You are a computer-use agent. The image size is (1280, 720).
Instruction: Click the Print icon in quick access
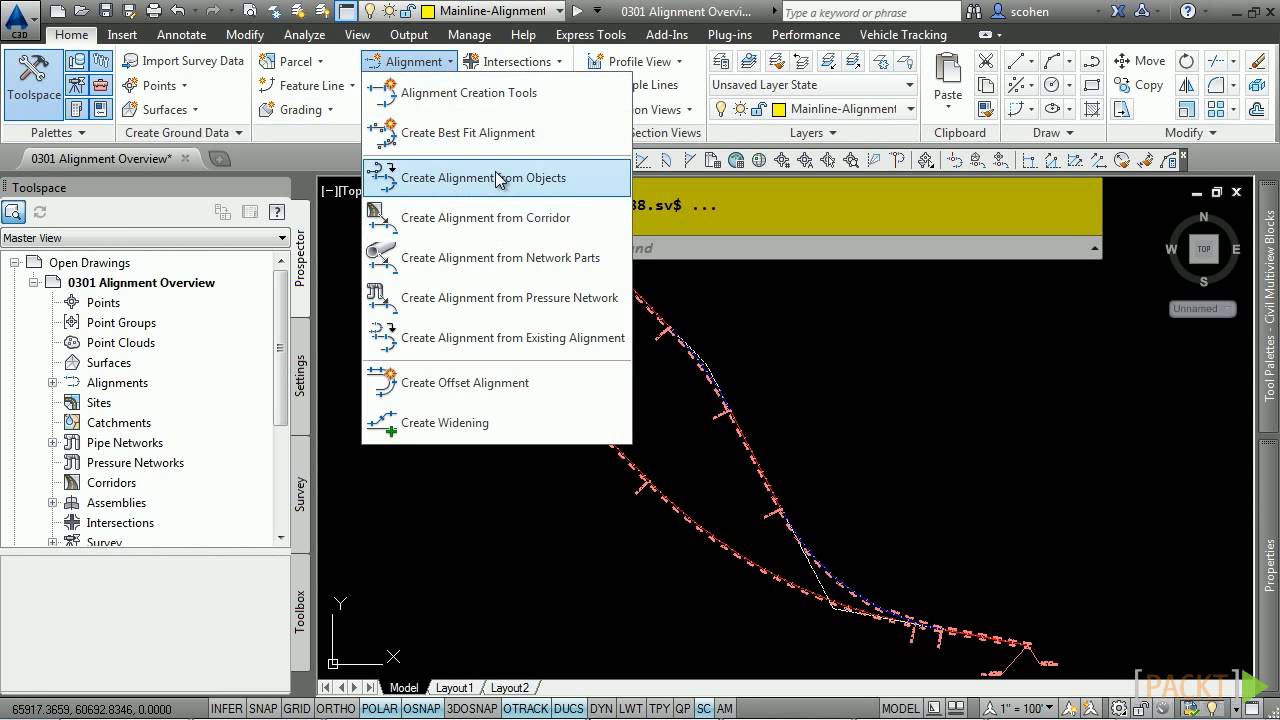tap(153, 11)
